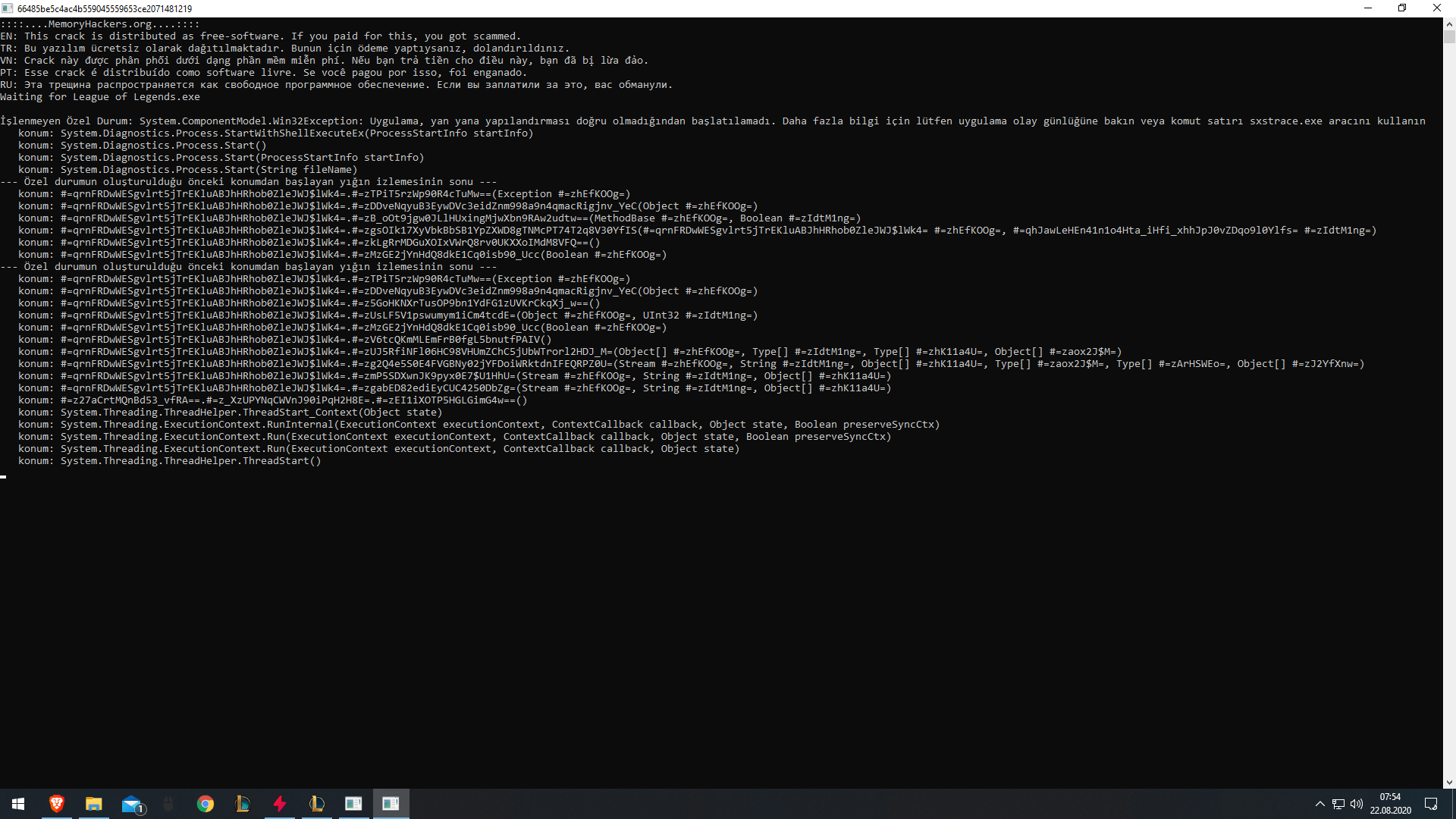Click 'Process.Start(String fileName)' line

(188, 170)
